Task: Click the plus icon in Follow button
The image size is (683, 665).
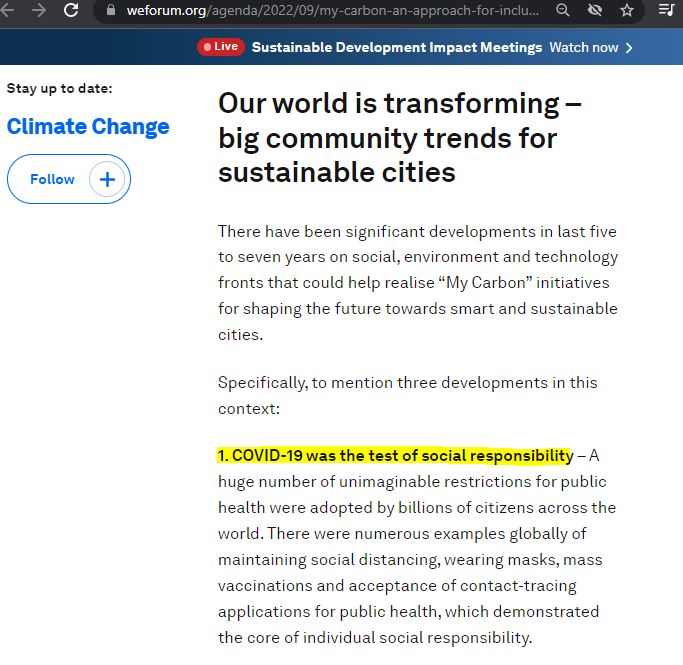Action: click(107, 179)
